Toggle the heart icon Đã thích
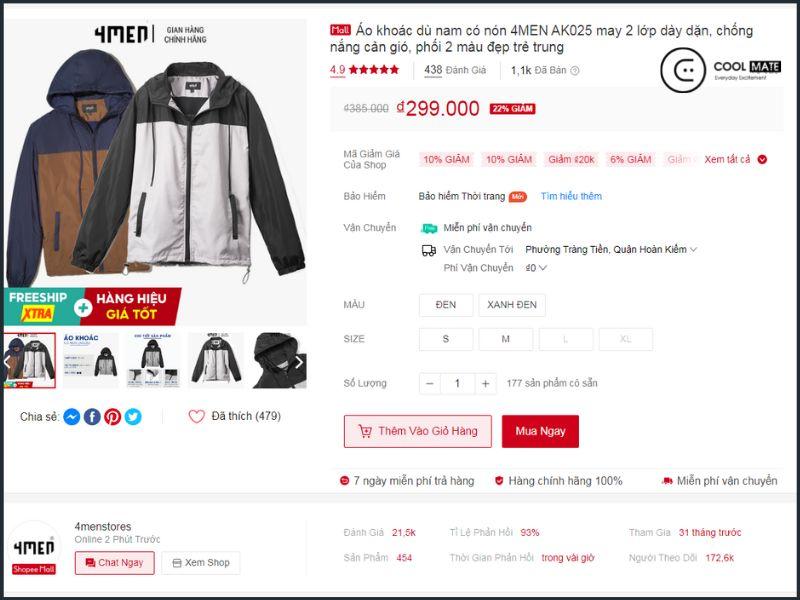The height and width of the screenshot is (600, 800). coord(196,416)
